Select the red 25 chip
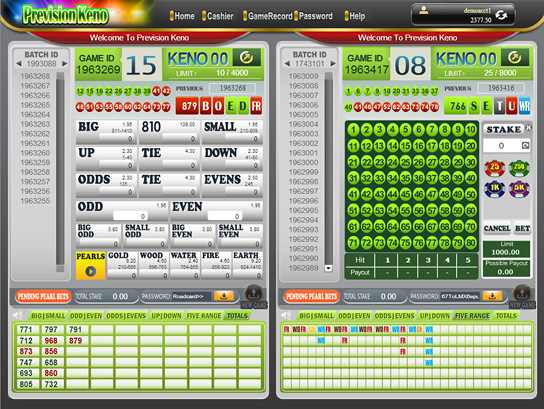544x409 pixels. [x=494, y=168]
